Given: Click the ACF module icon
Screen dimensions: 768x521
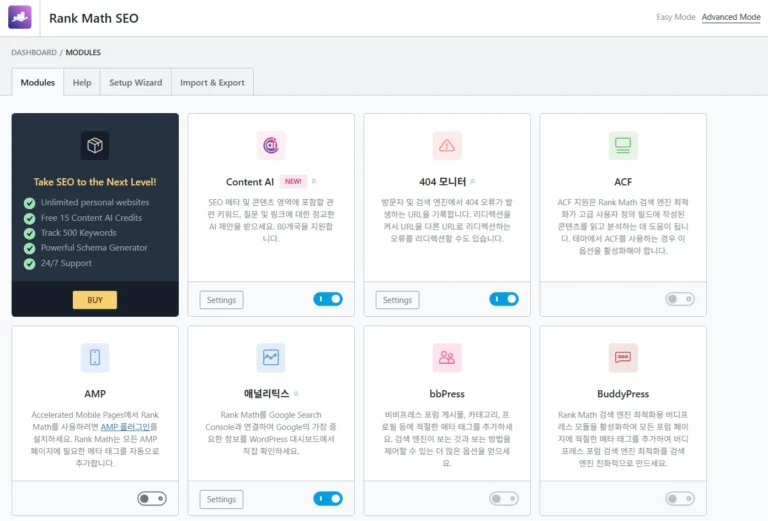Looking at the screenshot, I should (623, 145).
